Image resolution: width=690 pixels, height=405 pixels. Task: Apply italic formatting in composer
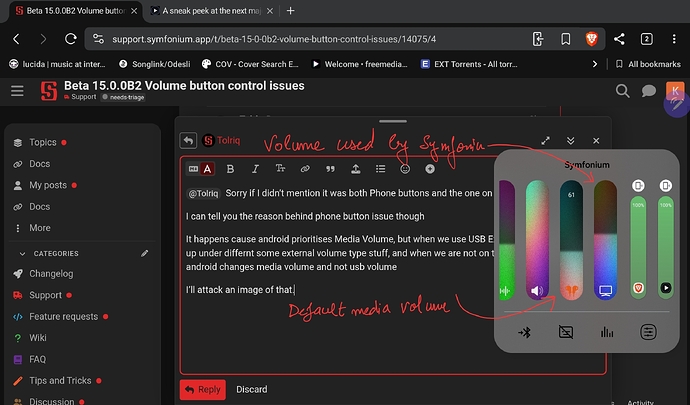[255, 169]
